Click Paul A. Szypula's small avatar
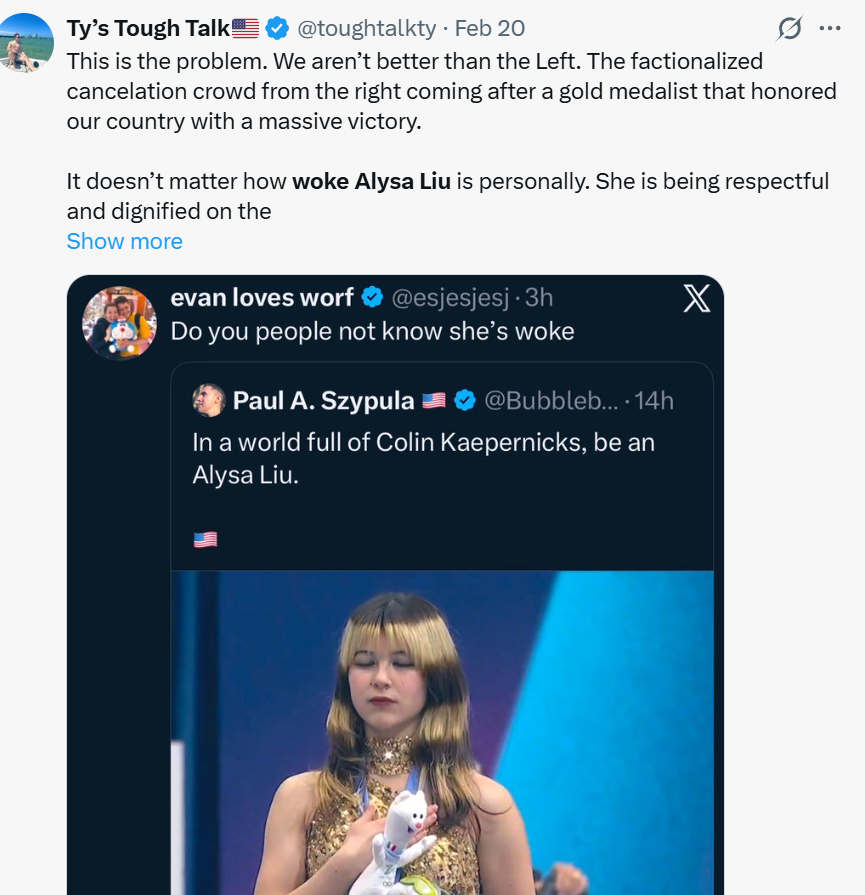The width and height of the screenshot is (865, 895). (x=209, y=400)
